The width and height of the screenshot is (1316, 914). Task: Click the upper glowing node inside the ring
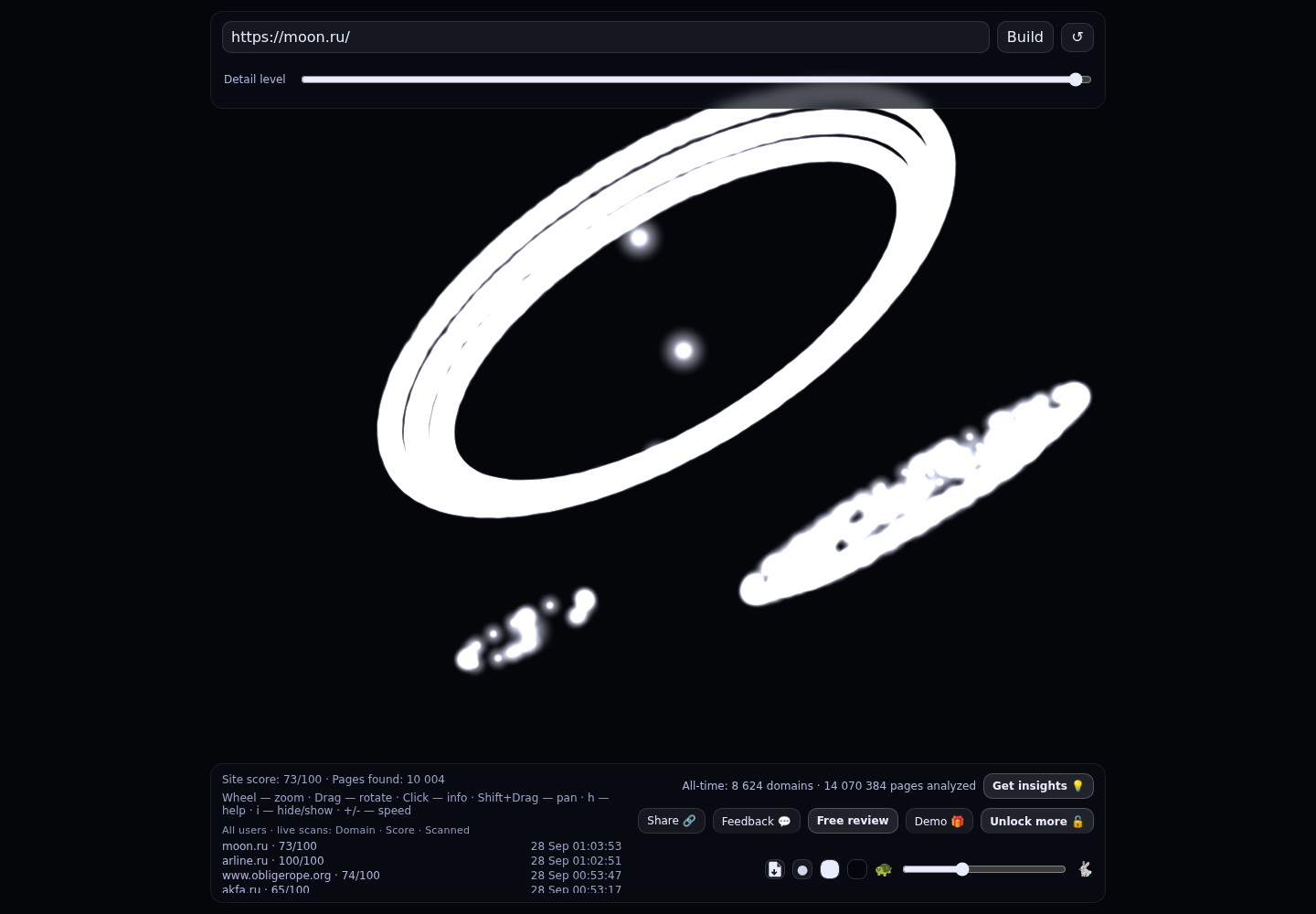point(640,239)
